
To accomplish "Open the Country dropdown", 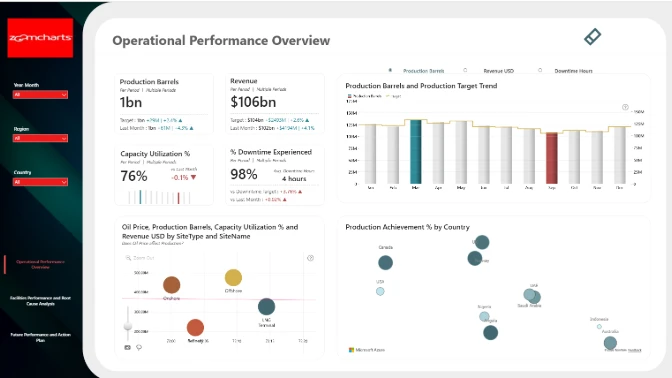I will click(x=40, y=182).
